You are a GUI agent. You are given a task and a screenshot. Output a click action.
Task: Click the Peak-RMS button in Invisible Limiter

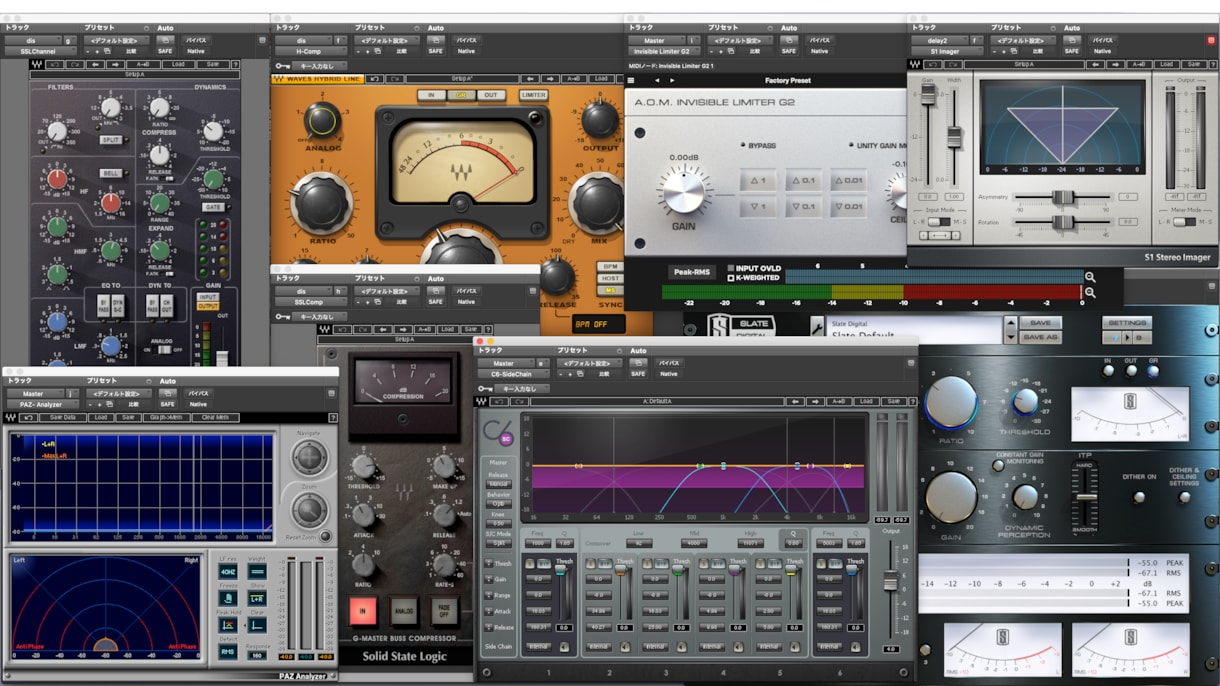coord(692,271)
